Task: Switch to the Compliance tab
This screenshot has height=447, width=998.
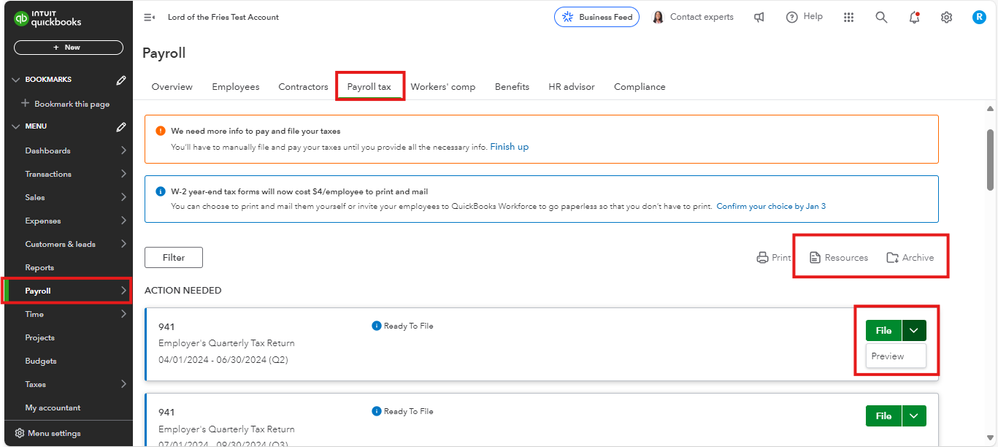Action: 640,87
